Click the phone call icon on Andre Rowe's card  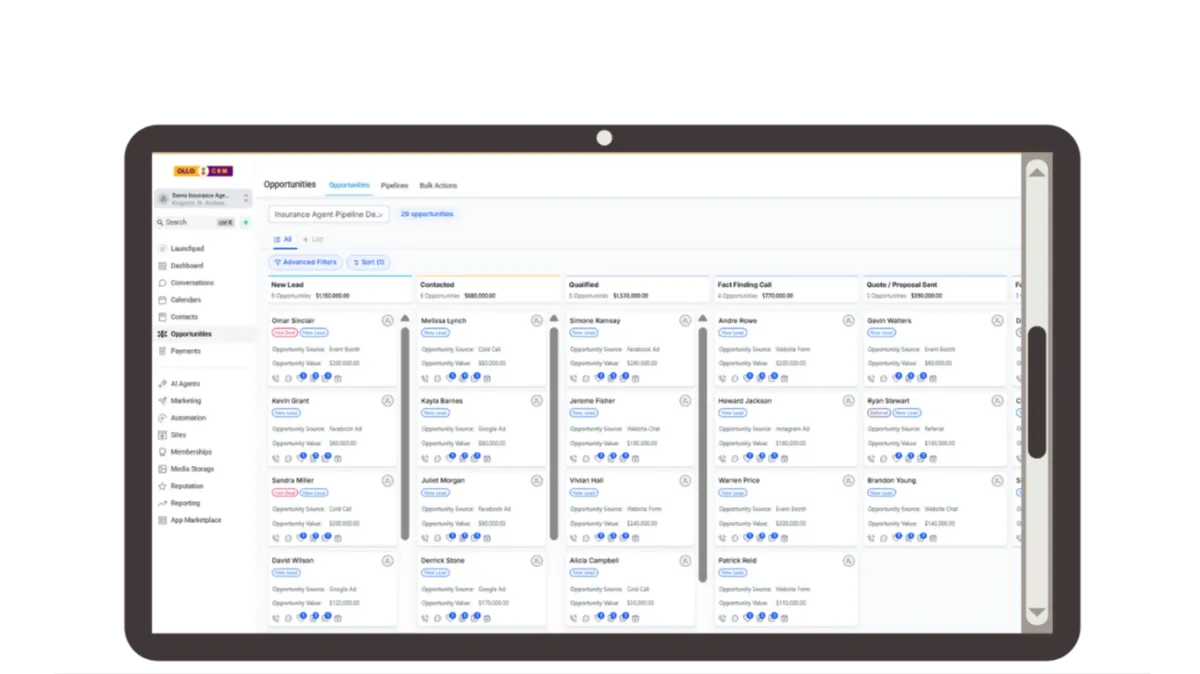pos(723,379)
